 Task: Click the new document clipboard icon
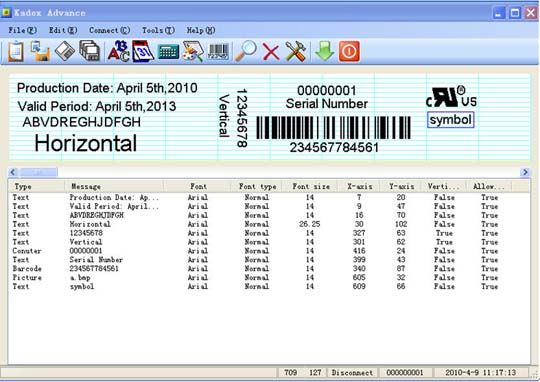pyautogui.click(x=16, y=52)
